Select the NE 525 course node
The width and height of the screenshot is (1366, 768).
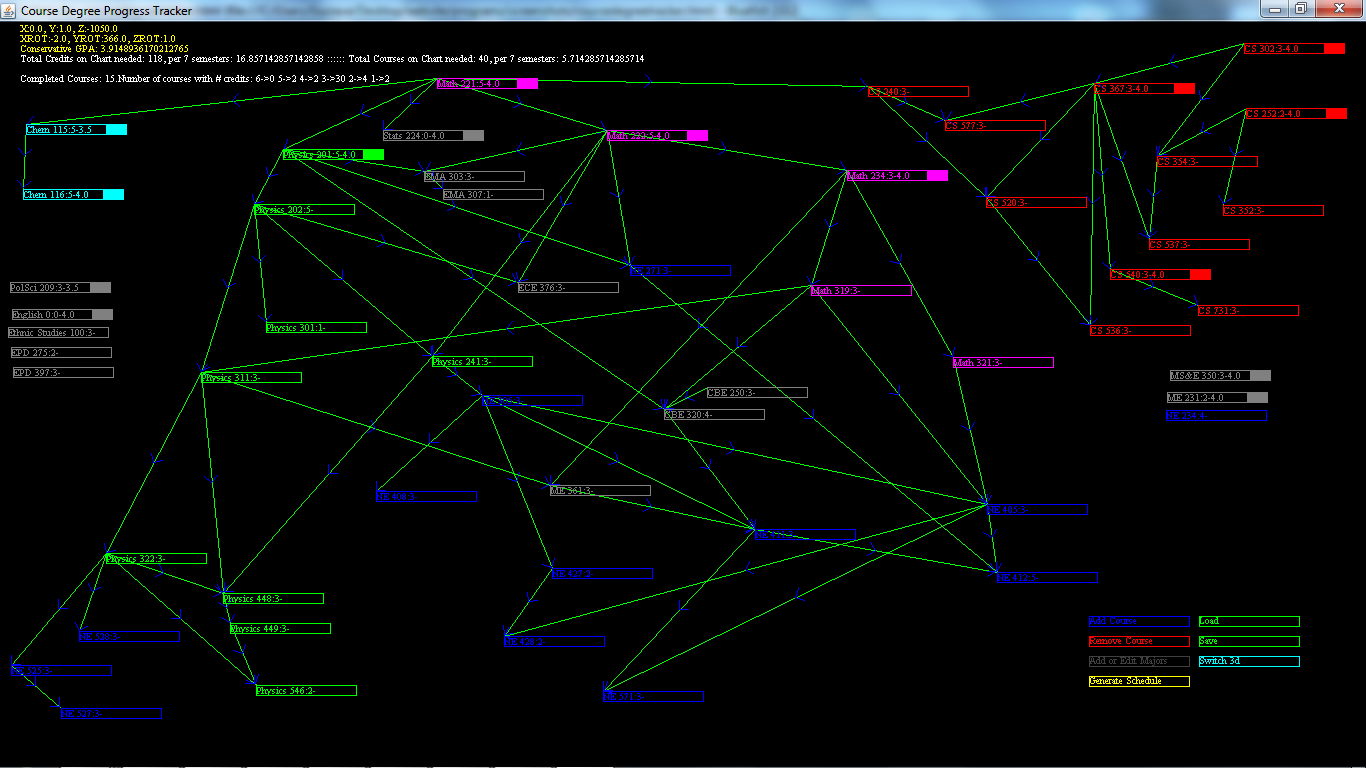61,671
